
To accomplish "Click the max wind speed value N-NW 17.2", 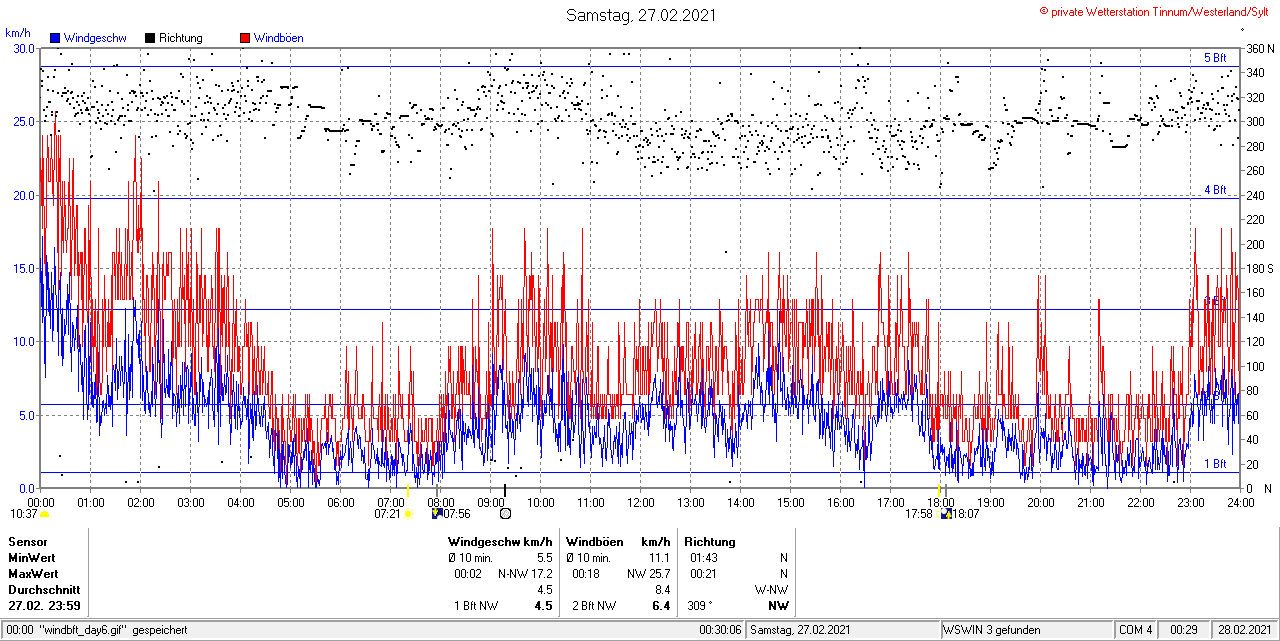I will point(525,574).
